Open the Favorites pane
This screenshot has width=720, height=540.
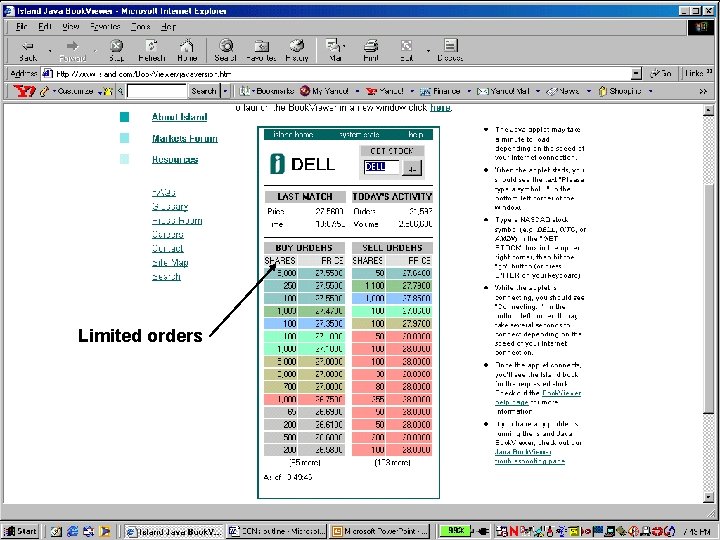tap(261, 50)
